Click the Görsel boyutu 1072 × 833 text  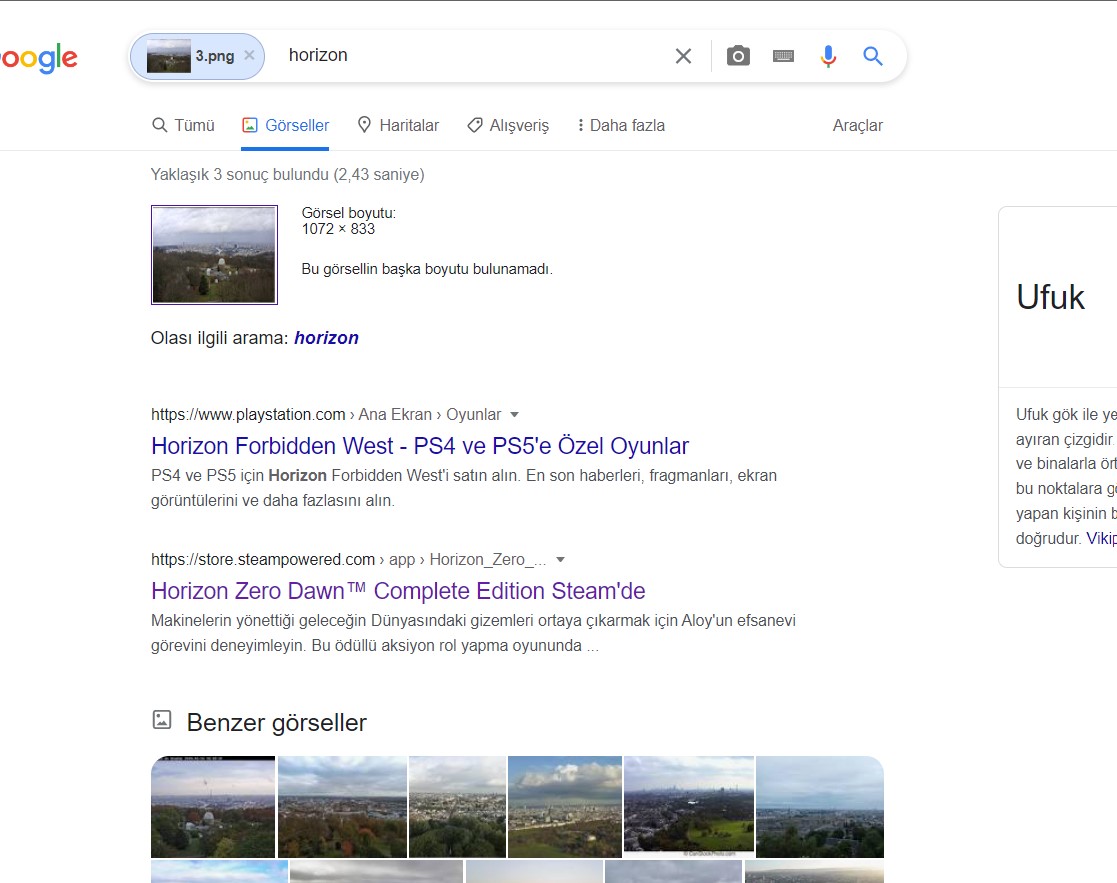click(x=348, y=221)
